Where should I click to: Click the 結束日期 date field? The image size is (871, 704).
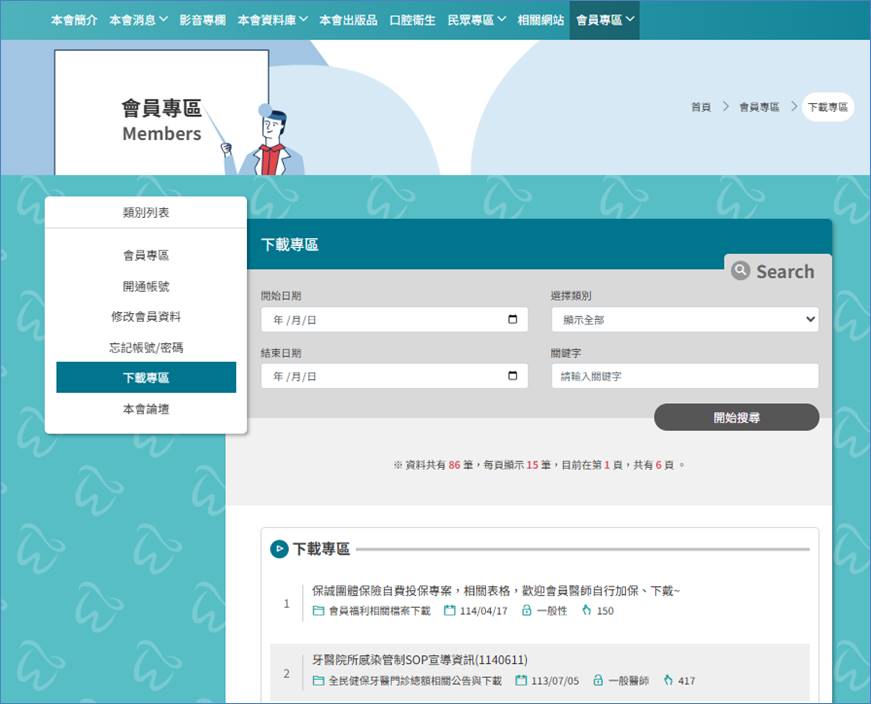(394, 376)
